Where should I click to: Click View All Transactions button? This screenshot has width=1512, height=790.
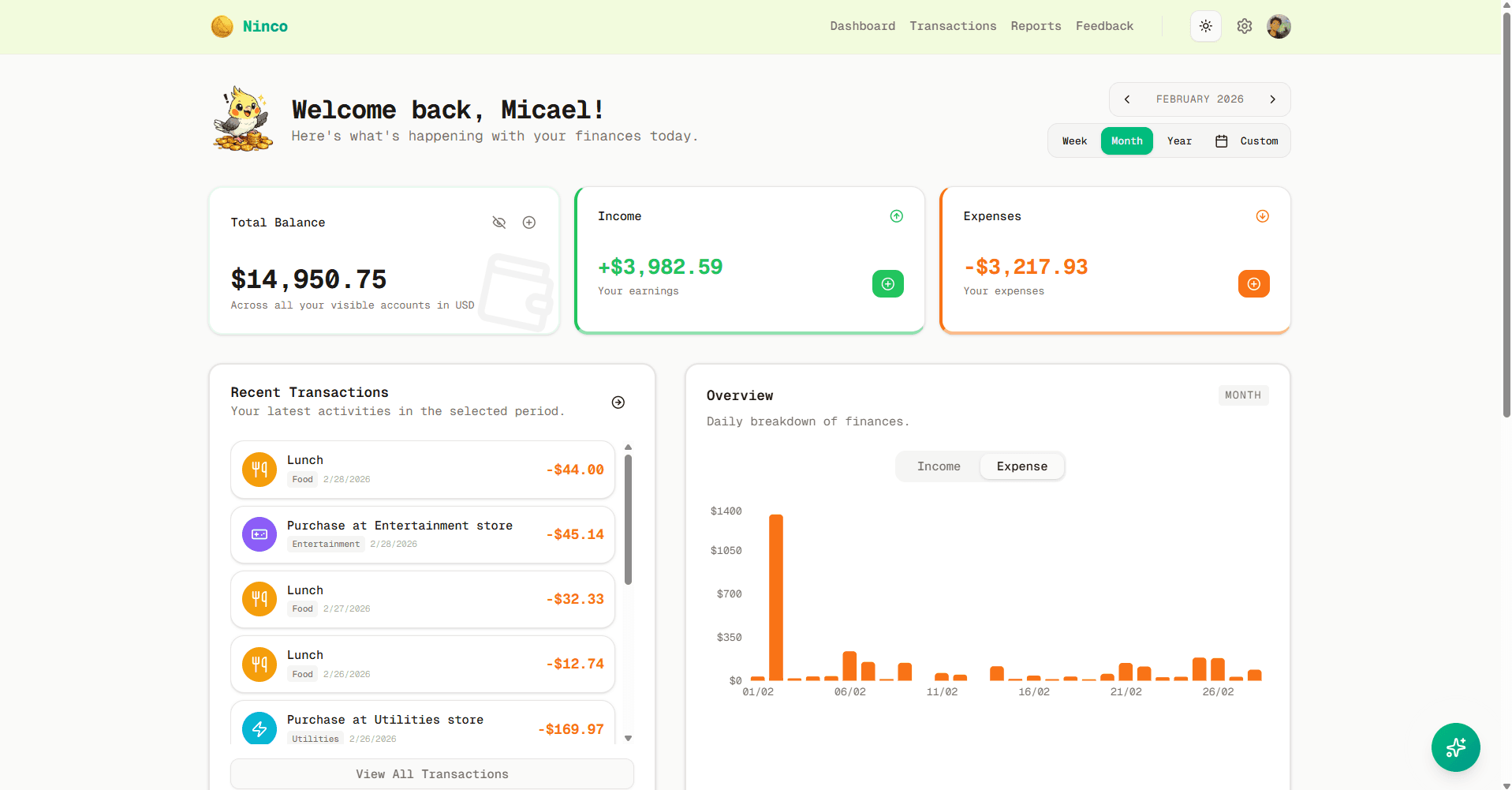pyautogui.click(x=431, y=773)
